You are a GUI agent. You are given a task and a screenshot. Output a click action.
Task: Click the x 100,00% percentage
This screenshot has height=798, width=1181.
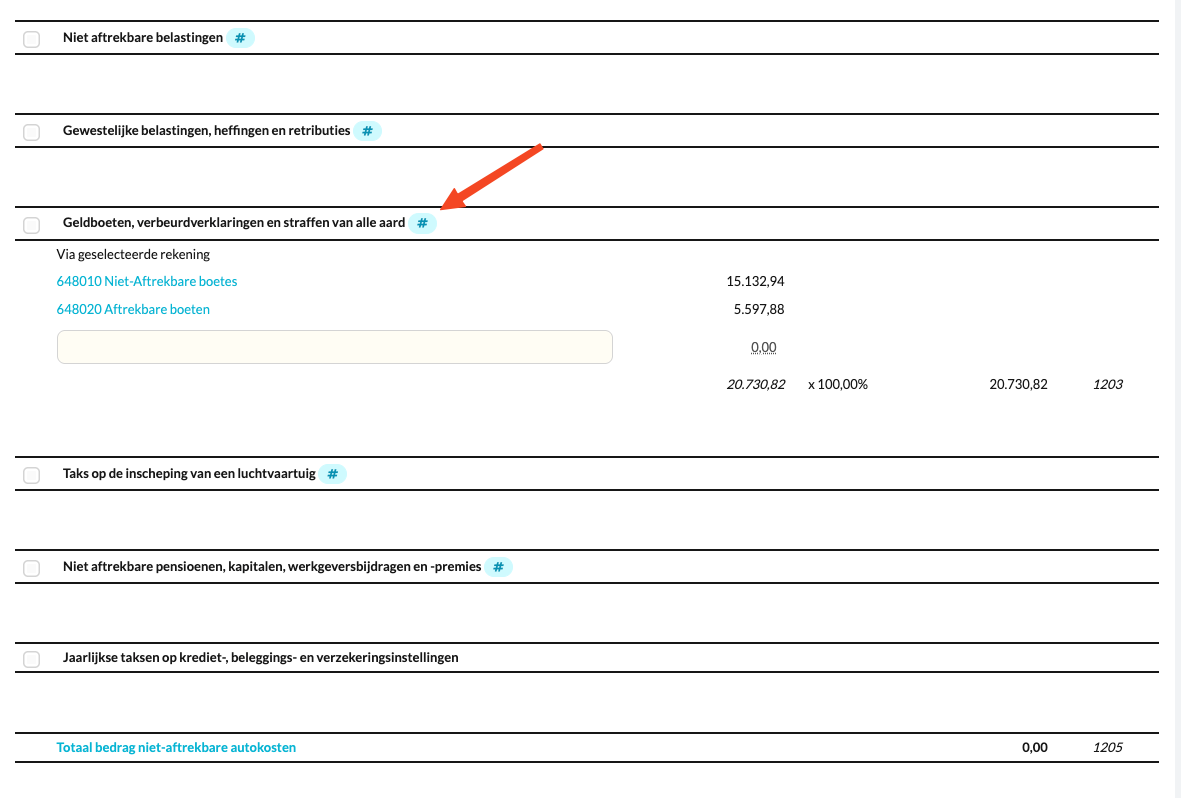[838, 384]
